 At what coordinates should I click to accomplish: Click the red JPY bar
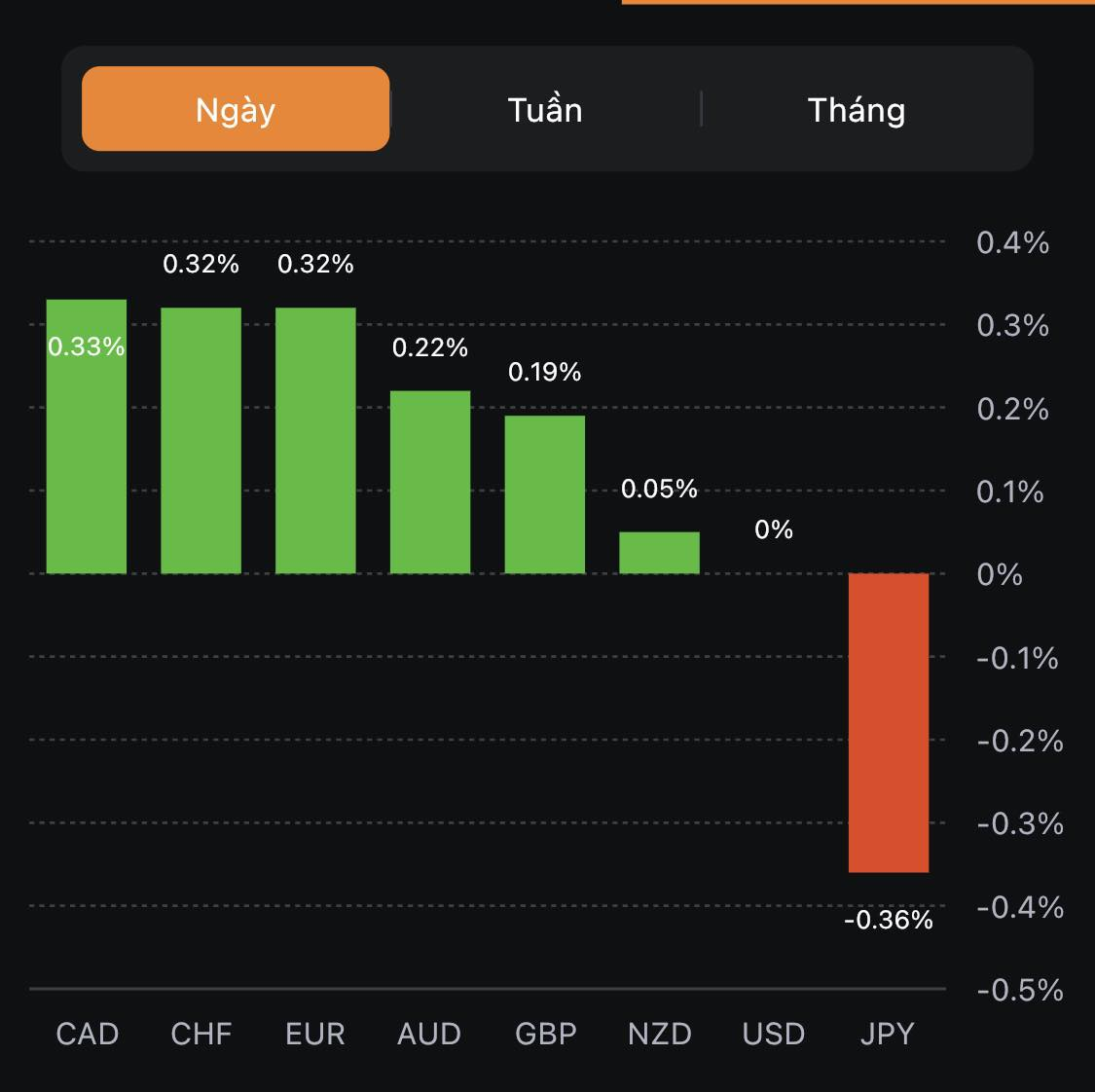pyautogui.click(x=889, y=722)
